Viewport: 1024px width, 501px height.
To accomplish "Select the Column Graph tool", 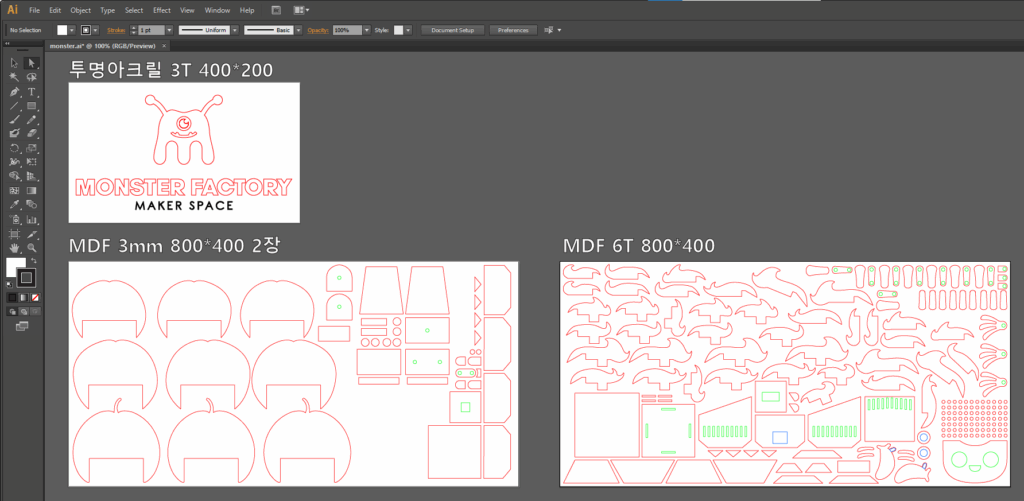I will click(31, 220).
